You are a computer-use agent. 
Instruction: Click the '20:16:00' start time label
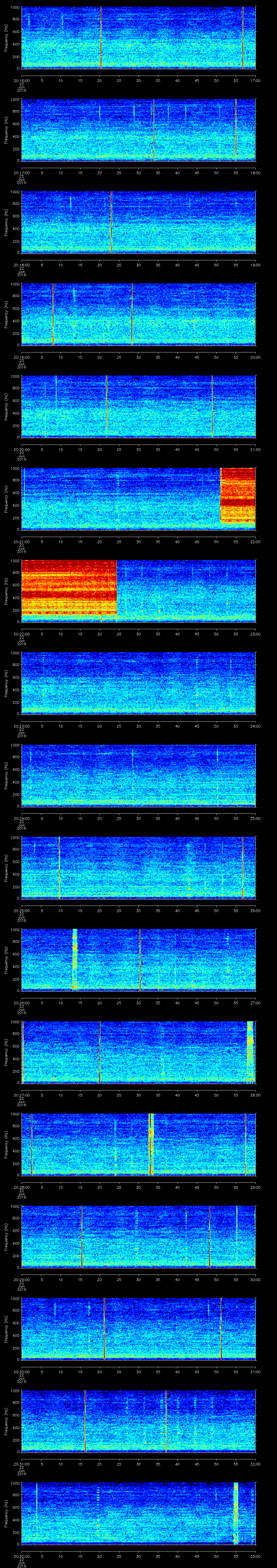point(22,80)
